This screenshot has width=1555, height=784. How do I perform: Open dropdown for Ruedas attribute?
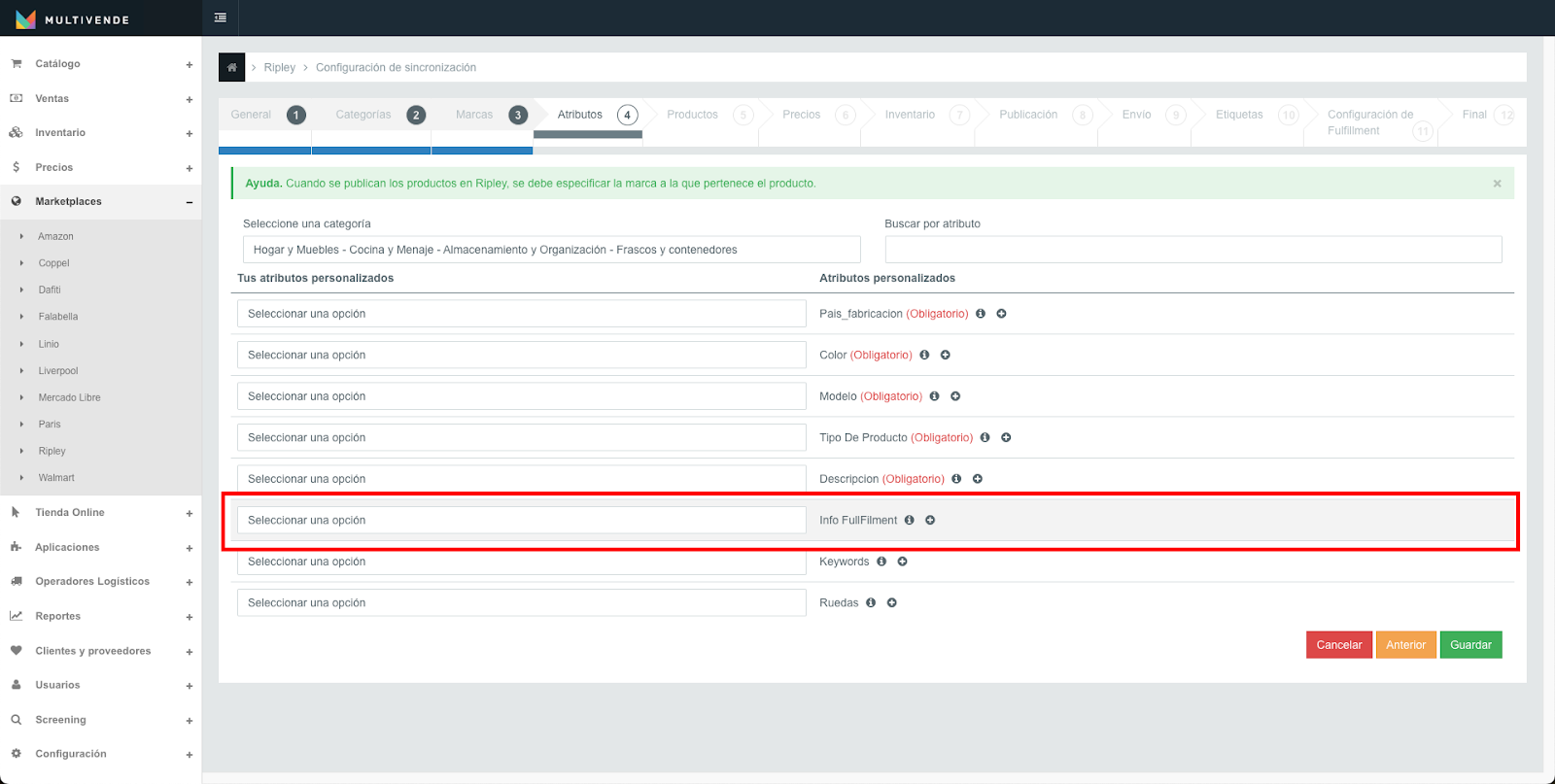[522, 602]
